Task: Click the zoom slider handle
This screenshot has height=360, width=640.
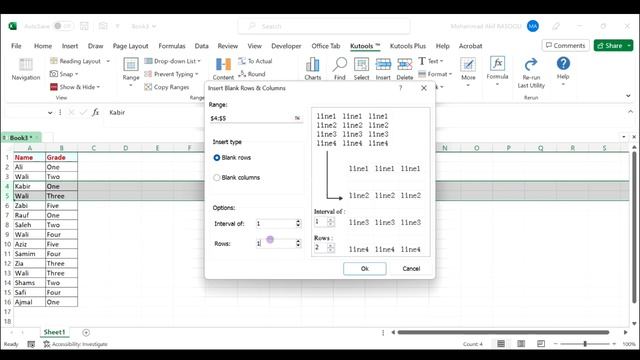Action: click(585, 344)
